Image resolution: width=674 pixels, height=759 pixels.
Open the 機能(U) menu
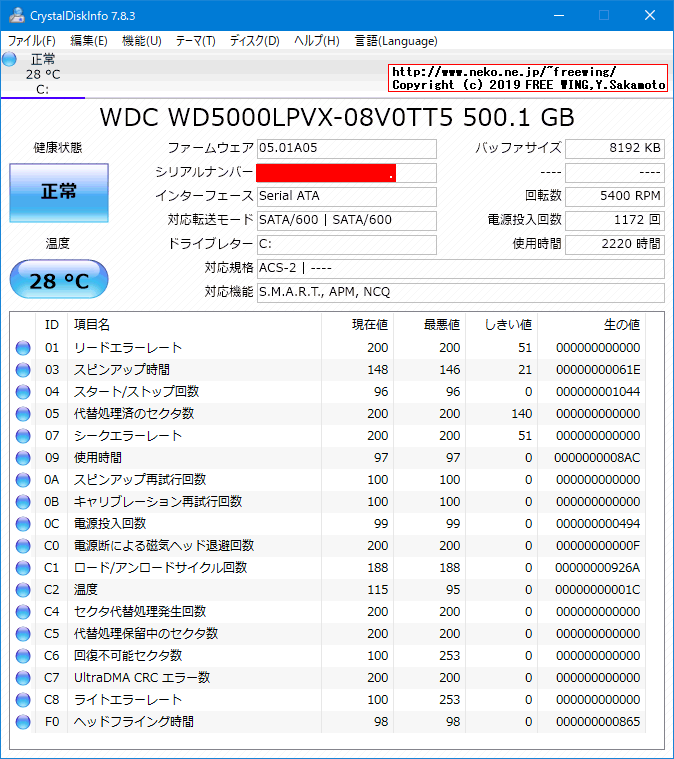tap(142, 41)
